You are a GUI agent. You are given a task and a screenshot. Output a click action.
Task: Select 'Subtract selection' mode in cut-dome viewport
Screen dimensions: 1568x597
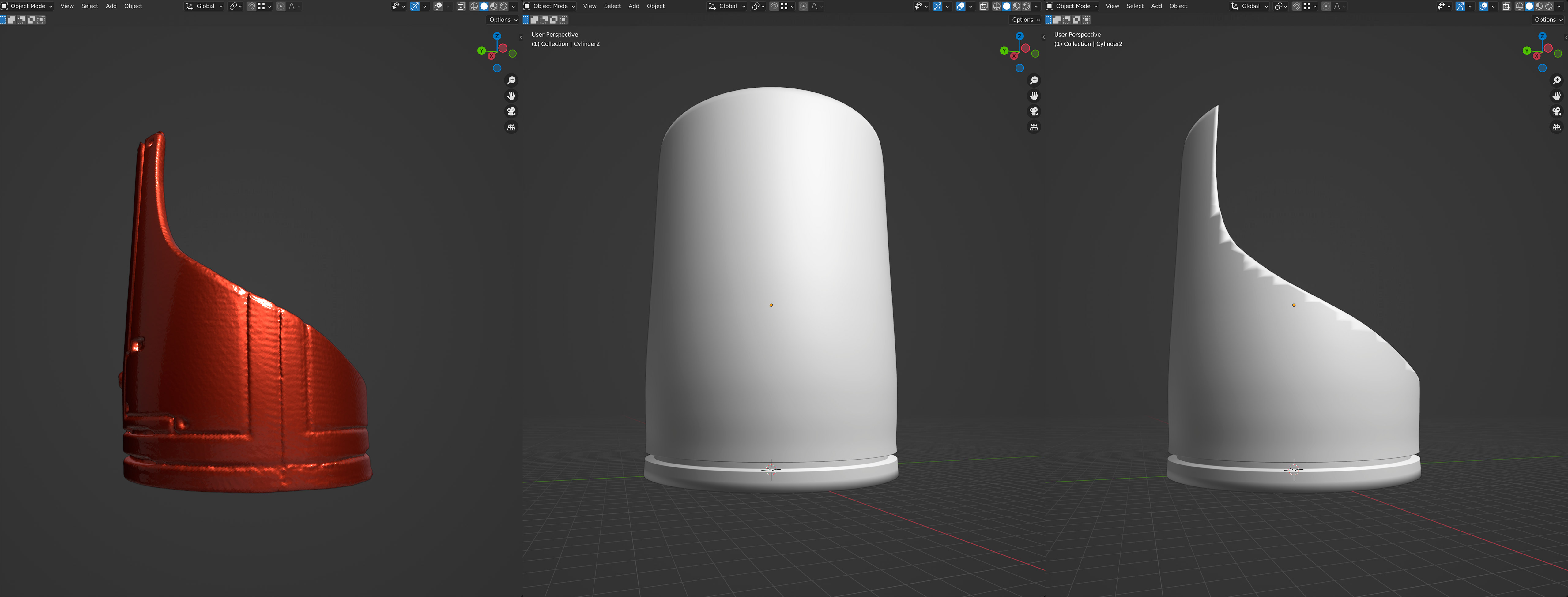coord(1067,20)
